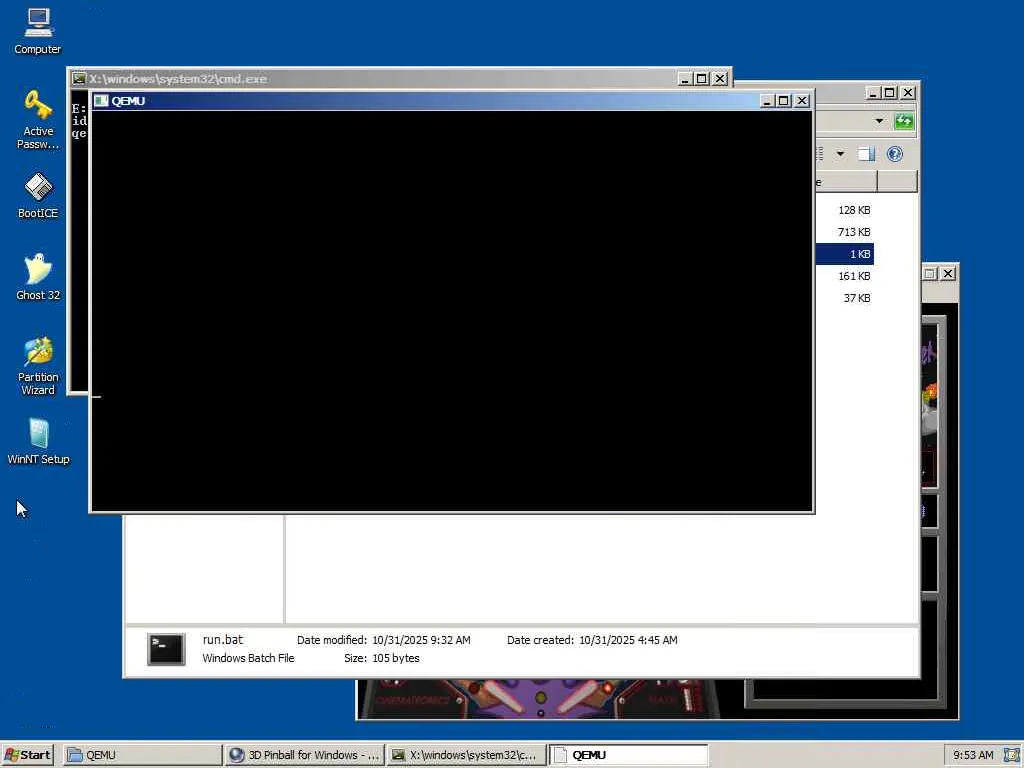The image size is (1024, 768).
Task: Minimize the Explorer window
Action: pyautogui.click(x=872, y=93)
